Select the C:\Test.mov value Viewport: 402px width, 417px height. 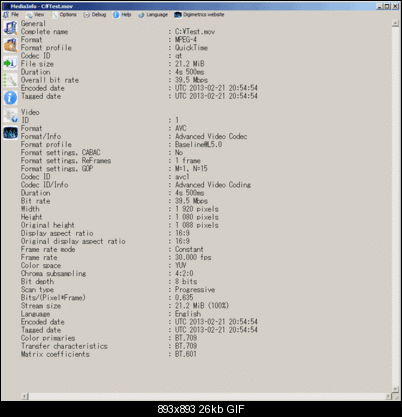point(195,32)
